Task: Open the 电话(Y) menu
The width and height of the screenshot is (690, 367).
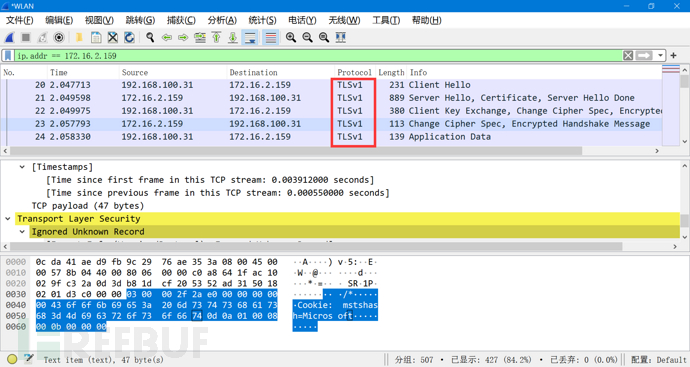Action: [302, 20]
